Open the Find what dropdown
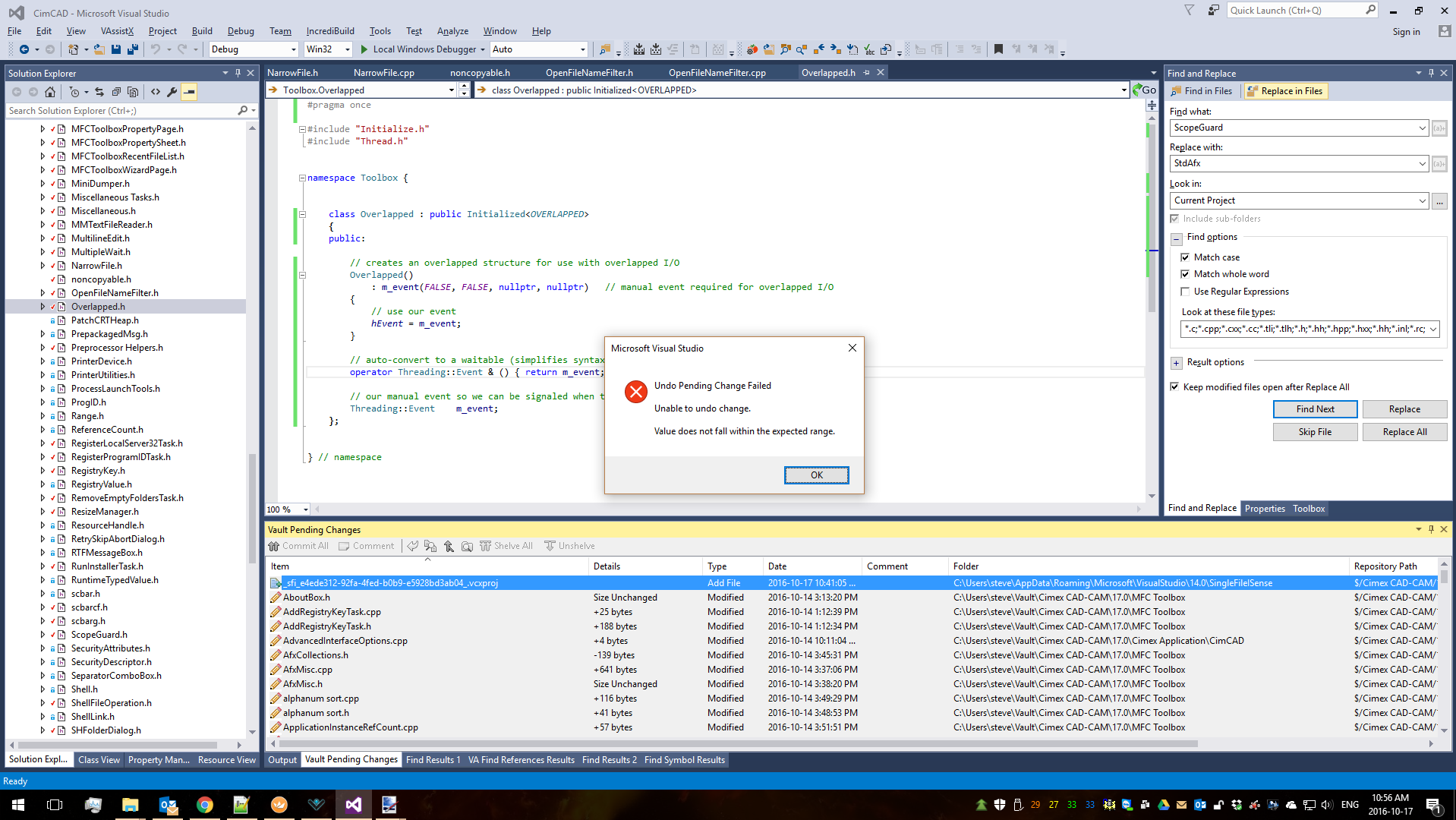 pos(1422,128)
